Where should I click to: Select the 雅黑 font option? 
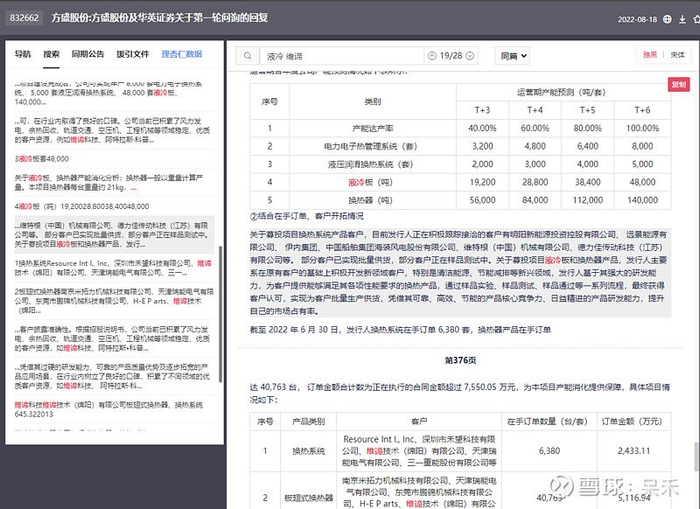pos(650,54)
